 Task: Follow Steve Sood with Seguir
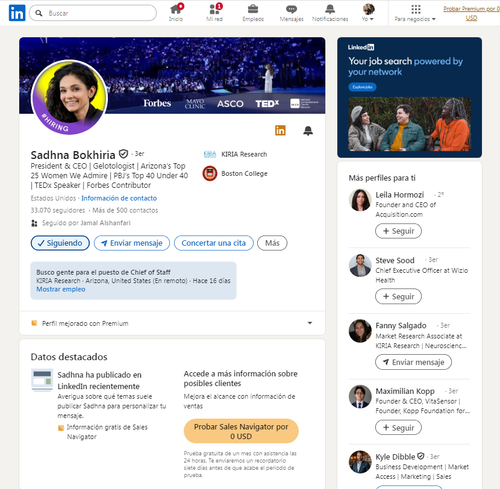tap(398, 297)
